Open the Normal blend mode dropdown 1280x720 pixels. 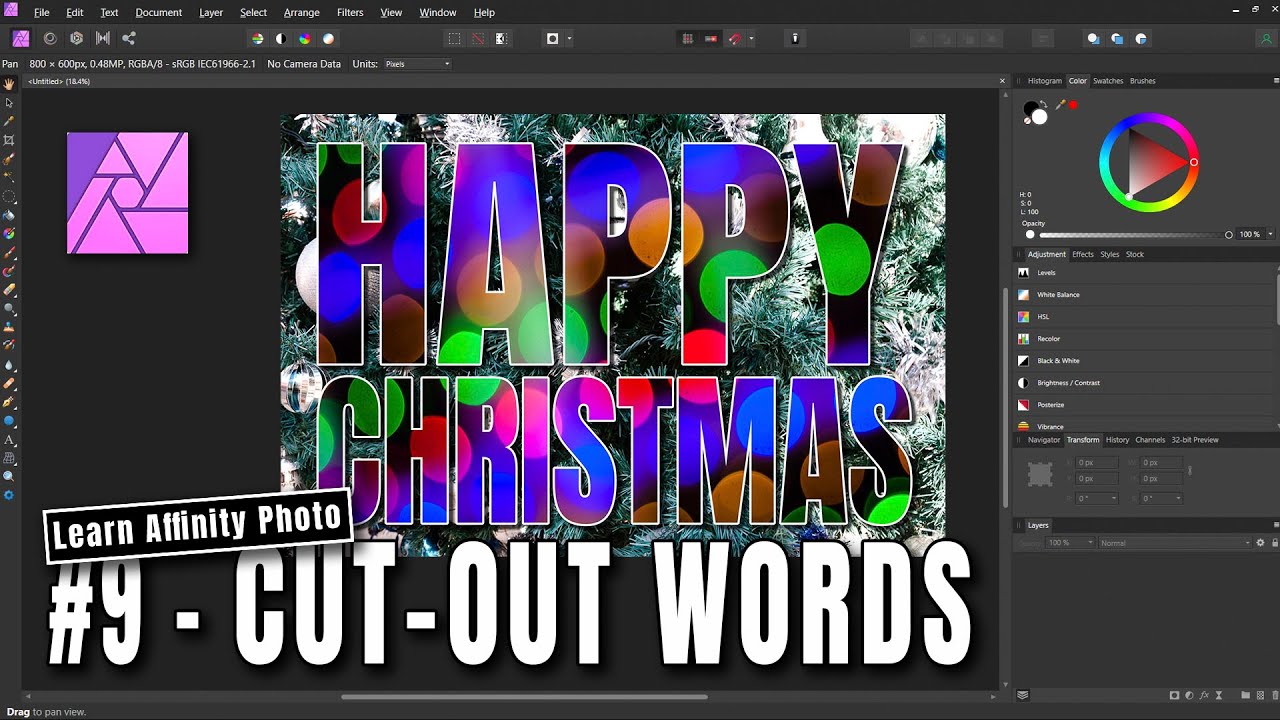click(x=1175, y=543)
